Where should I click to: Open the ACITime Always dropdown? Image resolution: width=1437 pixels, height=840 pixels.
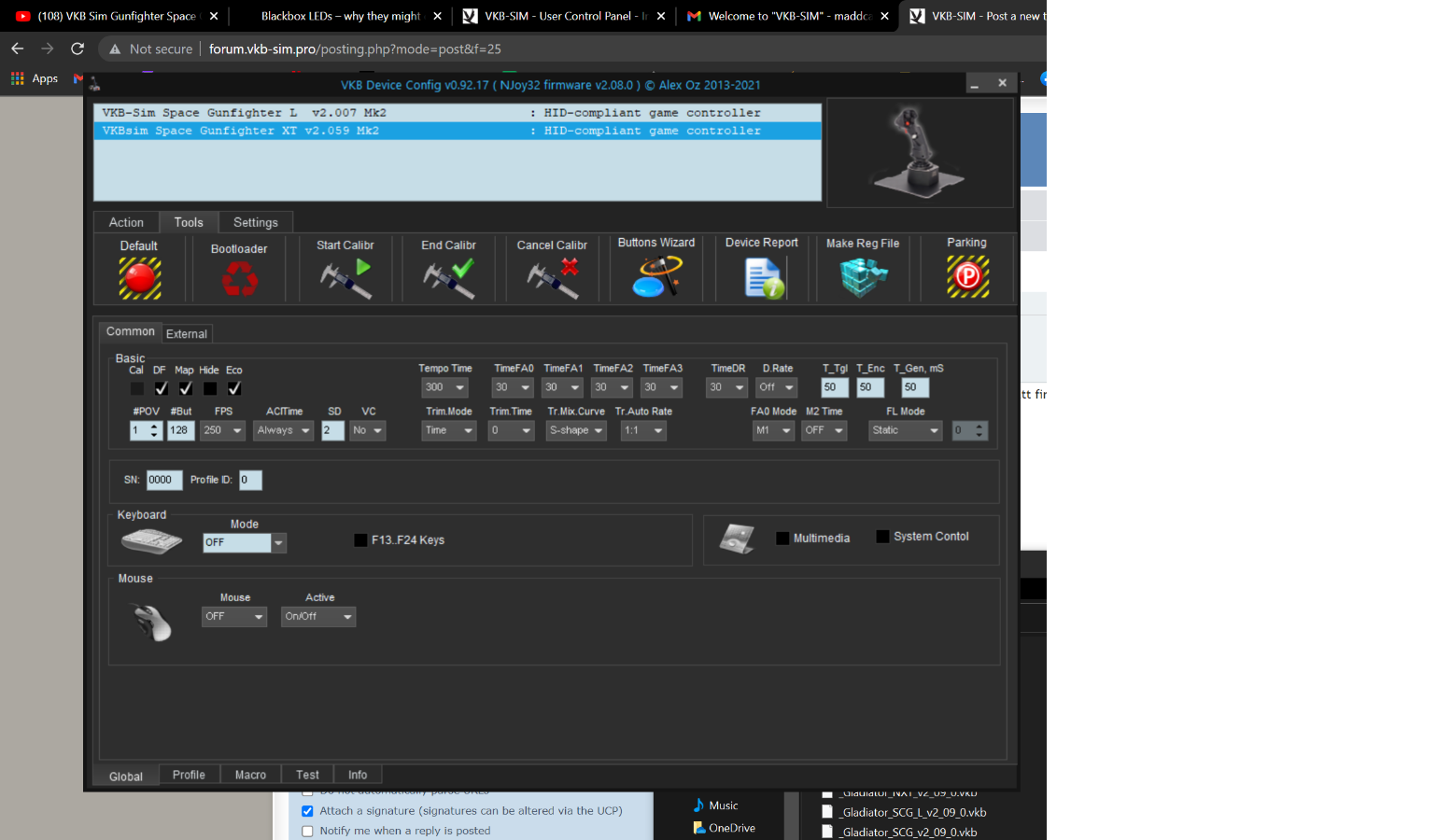coord(283,430)
